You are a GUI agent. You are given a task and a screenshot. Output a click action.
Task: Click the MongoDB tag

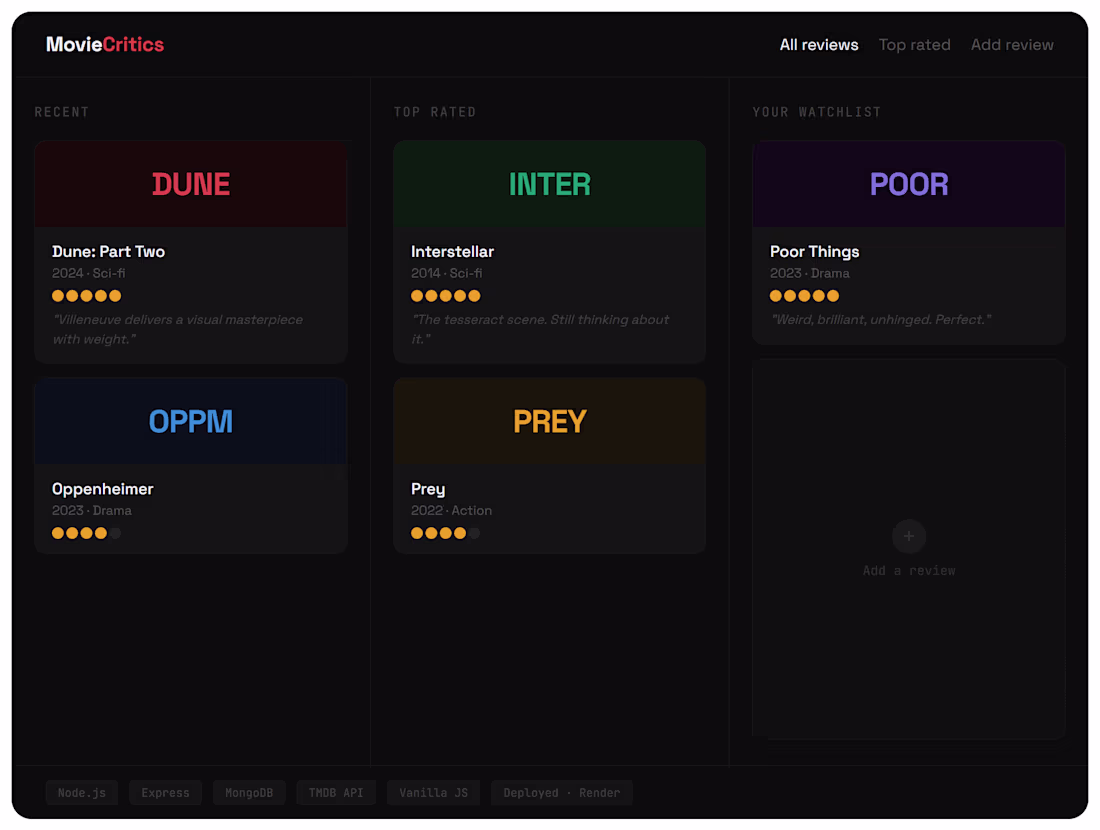coord(249,792)
